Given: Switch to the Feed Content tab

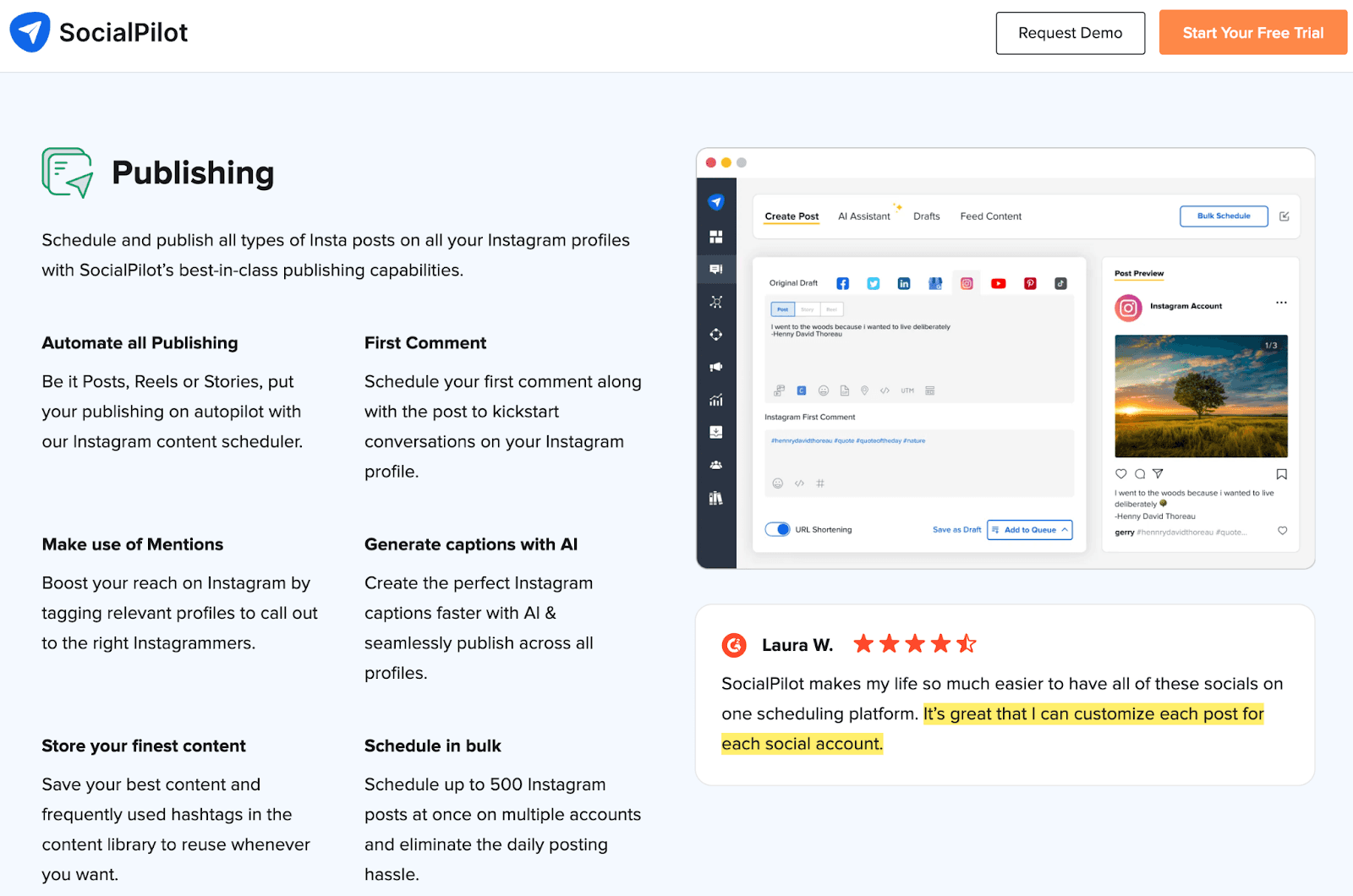Looking at the screenshot, I should (x=991, y=216).
